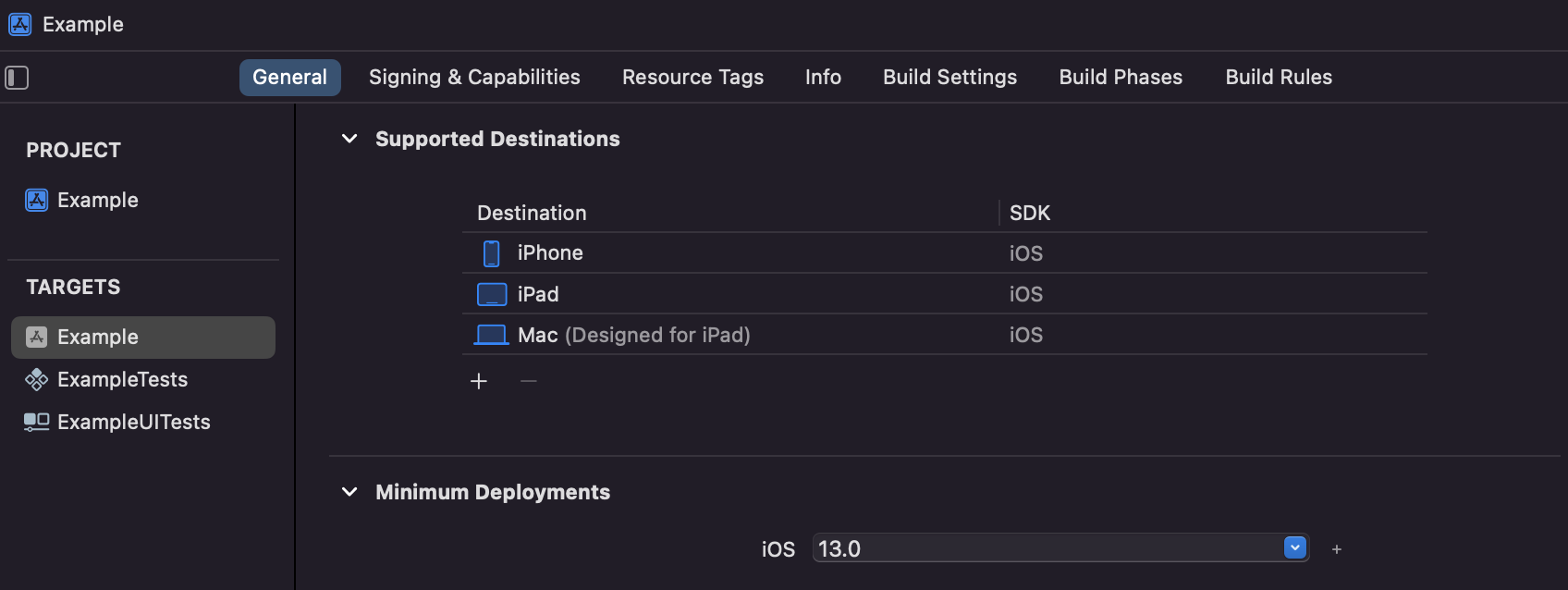Open the Resource Tags tab

693,78
